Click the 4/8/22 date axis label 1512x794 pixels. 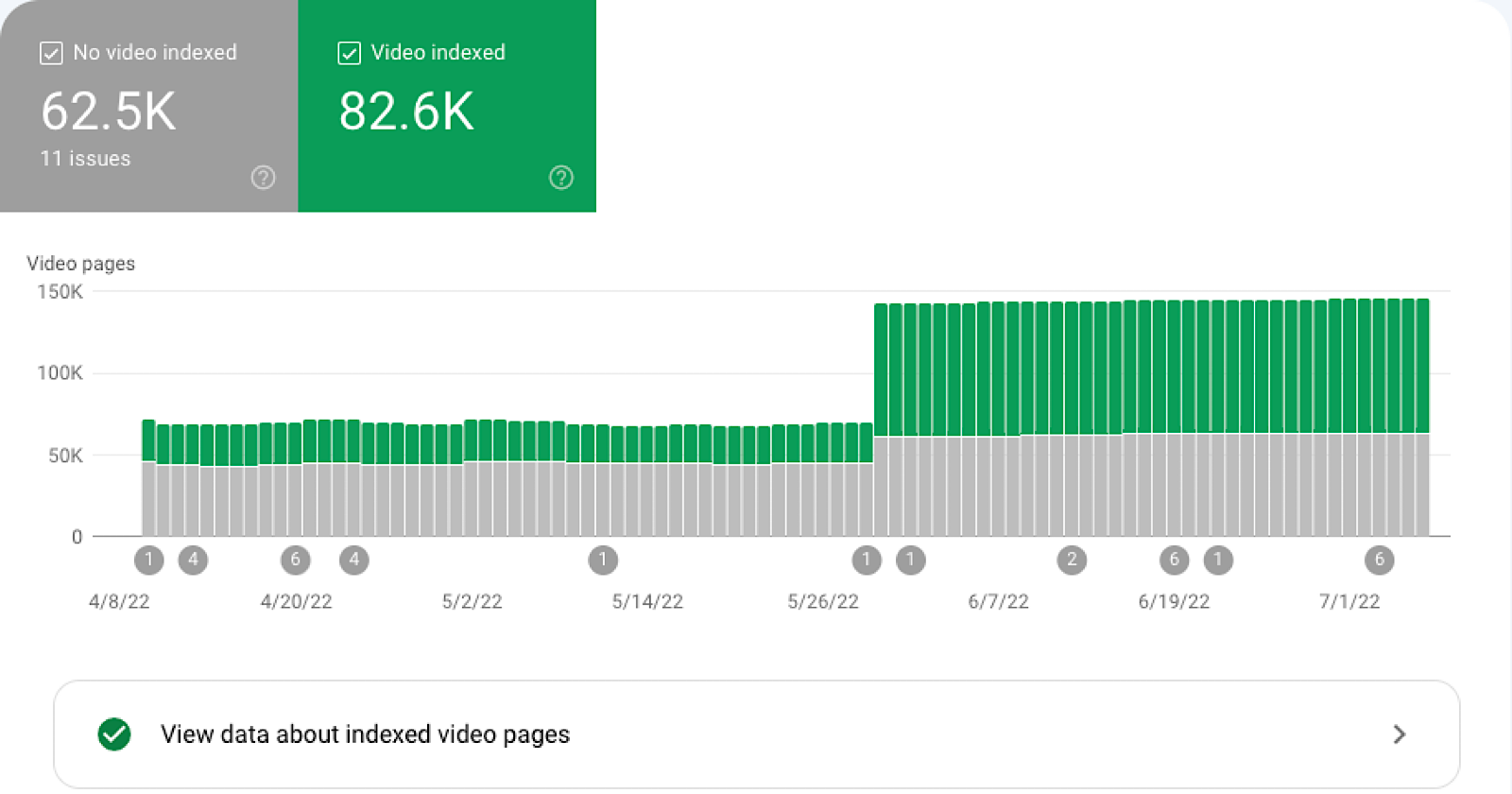tap(119, 602)
